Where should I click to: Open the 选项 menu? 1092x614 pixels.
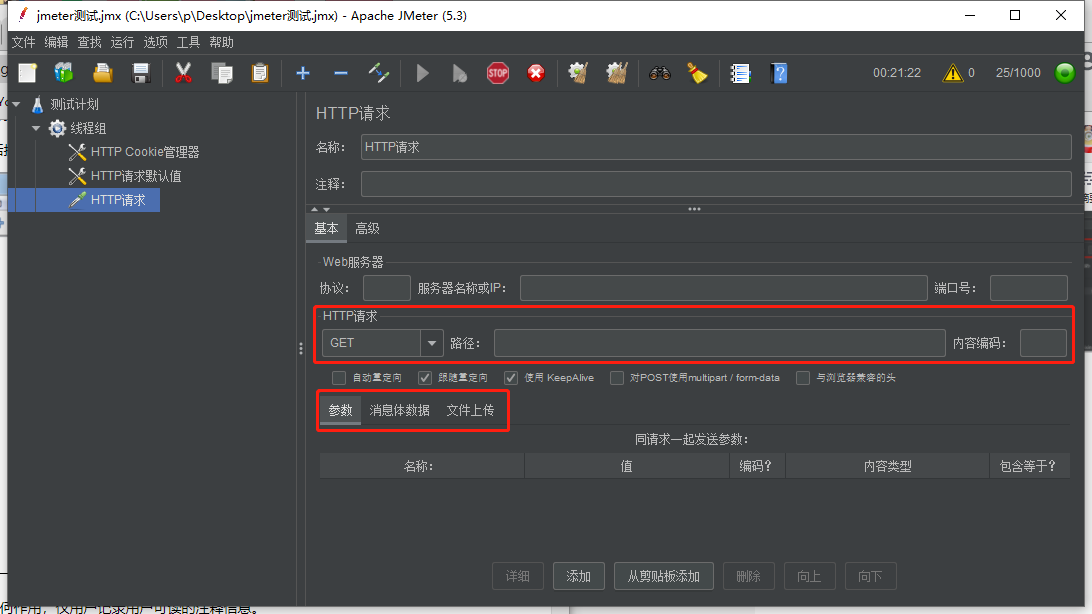(155, 42)
